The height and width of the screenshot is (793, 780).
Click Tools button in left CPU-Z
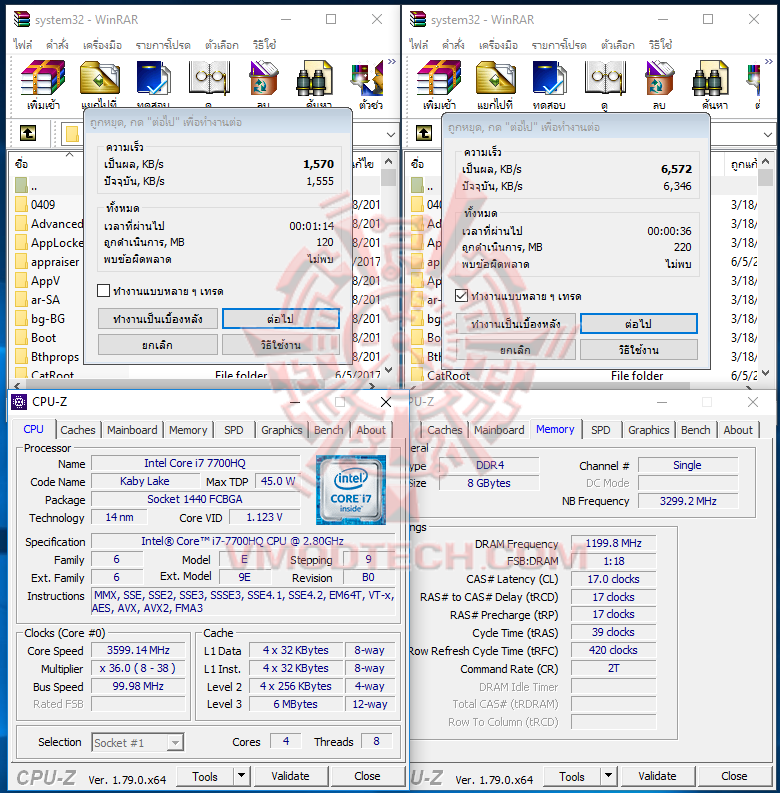coord(205,776)
